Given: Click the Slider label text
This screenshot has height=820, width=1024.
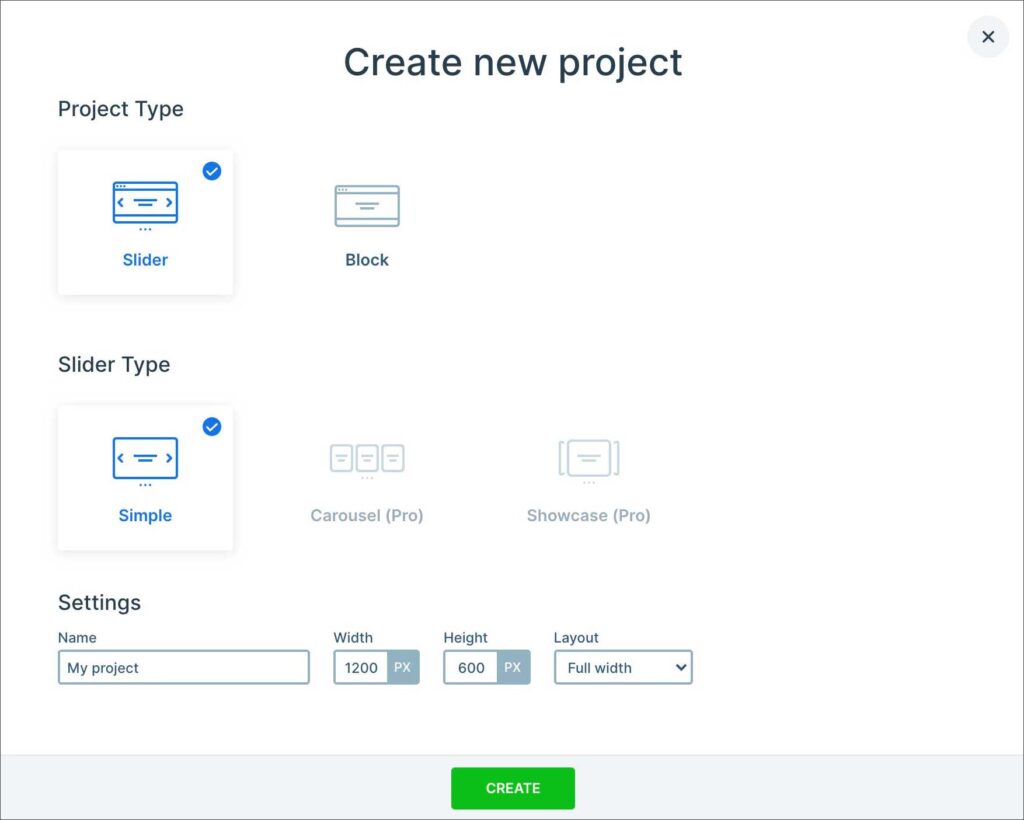Looking at the screenshot, I should pyautogui.click(x=145, y=260).
